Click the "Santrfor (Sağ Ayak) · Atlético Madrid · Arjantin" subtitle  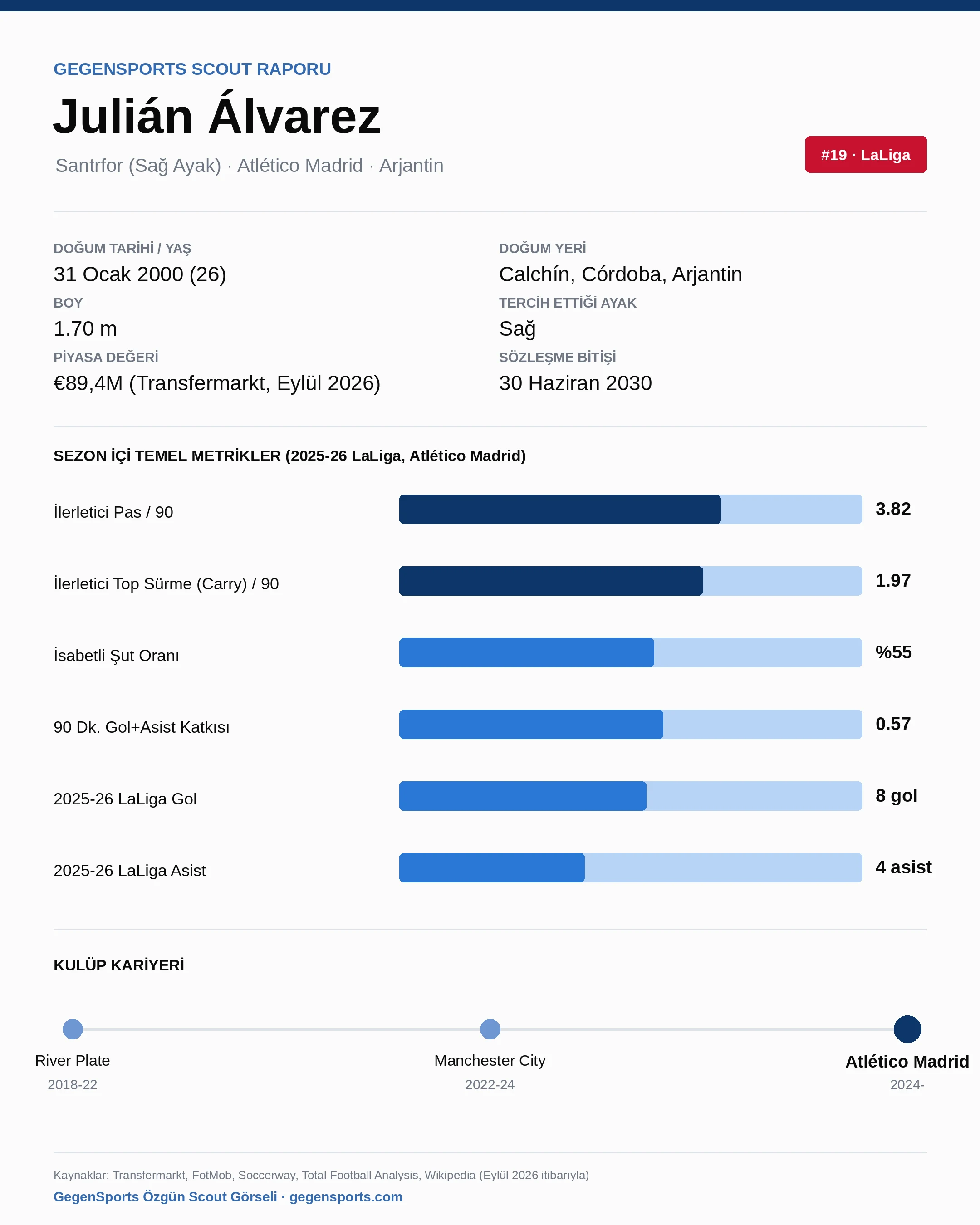coord(250,165)
